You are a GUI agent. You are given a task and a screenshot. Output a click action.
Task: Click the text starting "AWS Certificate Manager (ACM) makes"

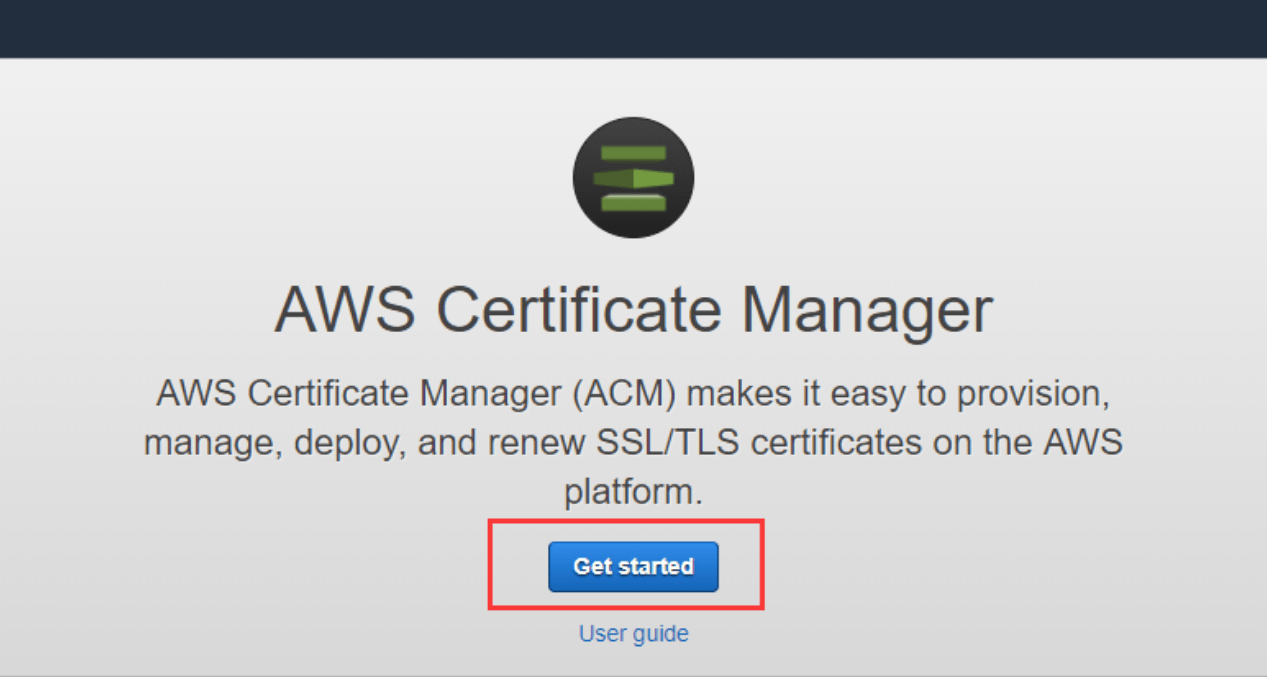633,442
